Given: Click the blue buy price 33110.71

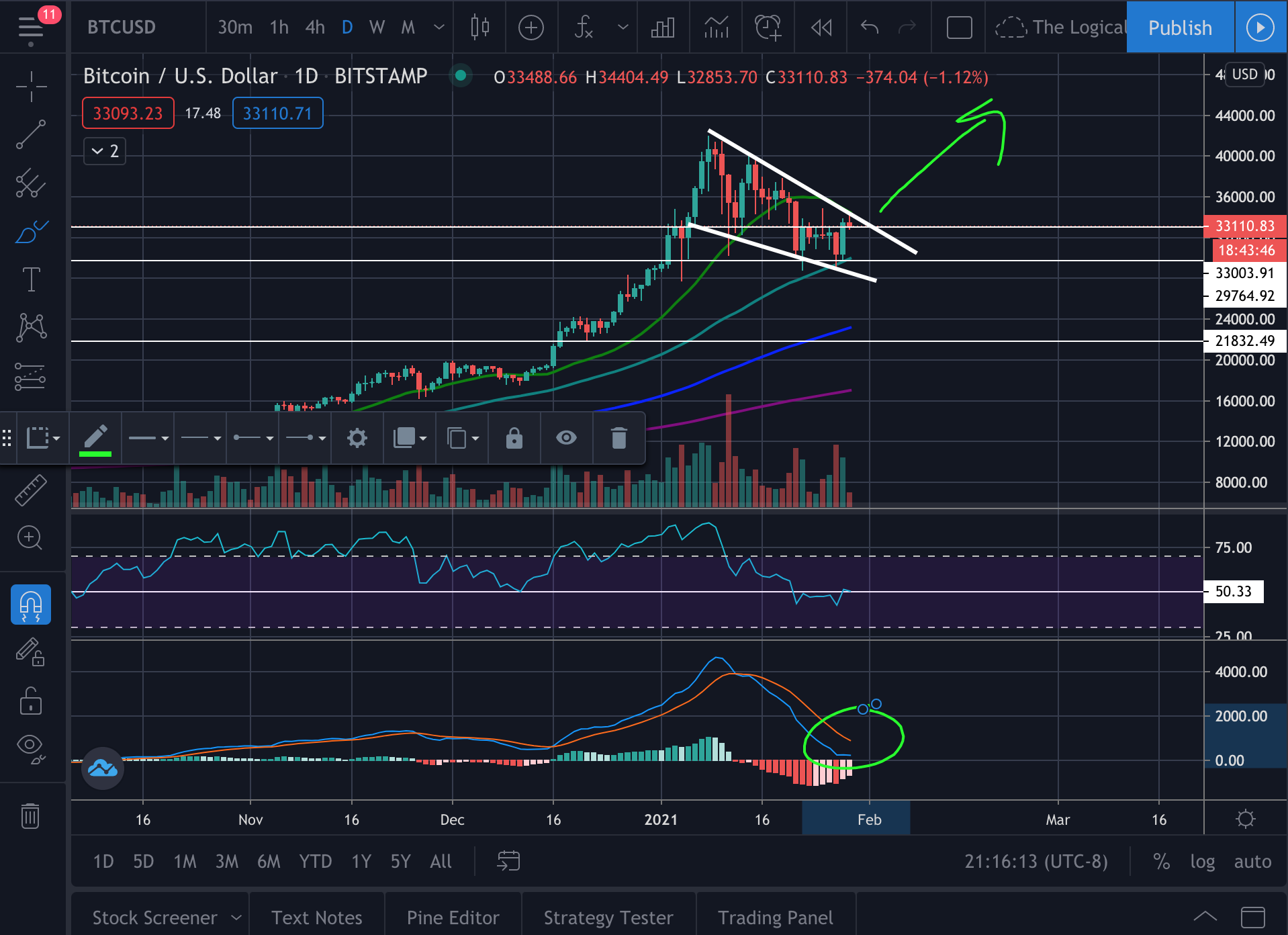Looking at the screenshot, I should (277, 113).
